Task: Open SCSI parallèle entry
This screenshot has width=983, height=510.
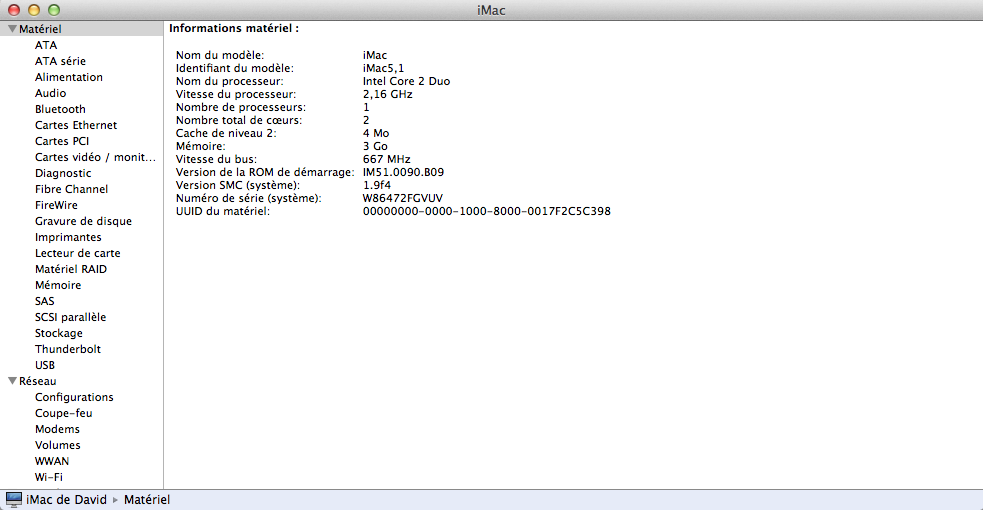Action: [71, 317]
